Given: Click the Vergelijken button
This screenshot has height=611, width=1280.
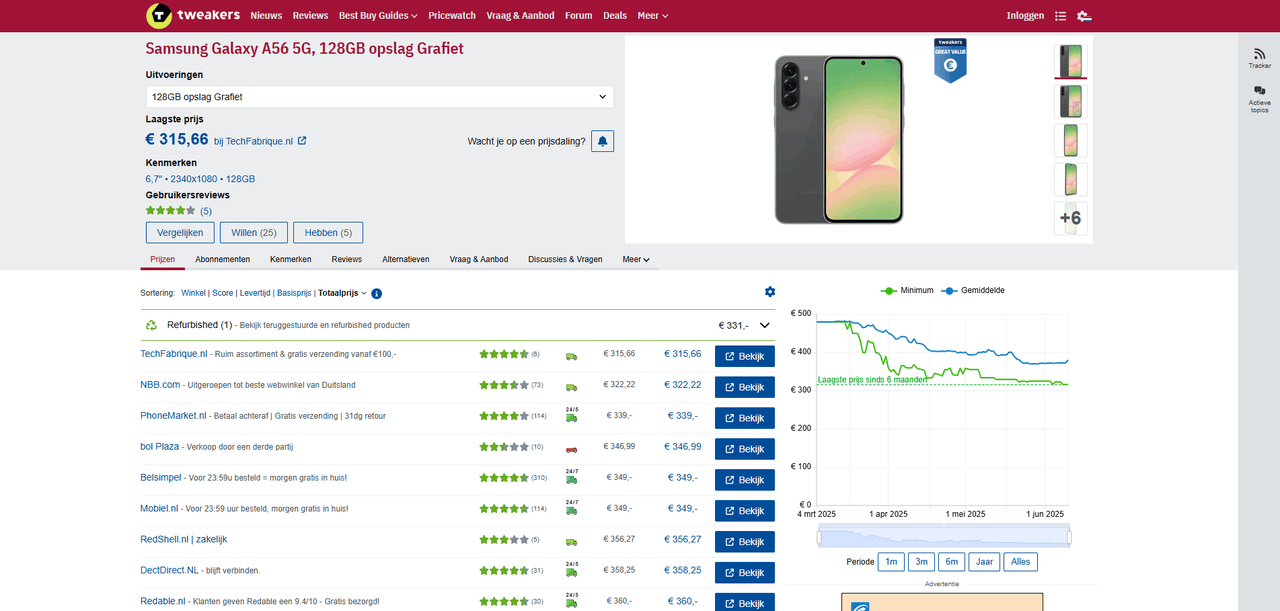Looking at the screenshot, I should pyautogui.click(x=180, y=232).
